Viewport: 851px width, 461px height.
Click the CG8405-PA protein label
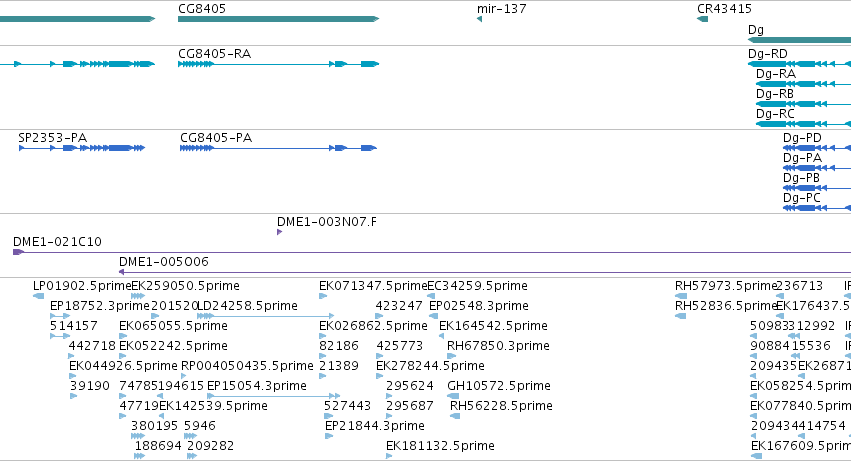(216, 138)
